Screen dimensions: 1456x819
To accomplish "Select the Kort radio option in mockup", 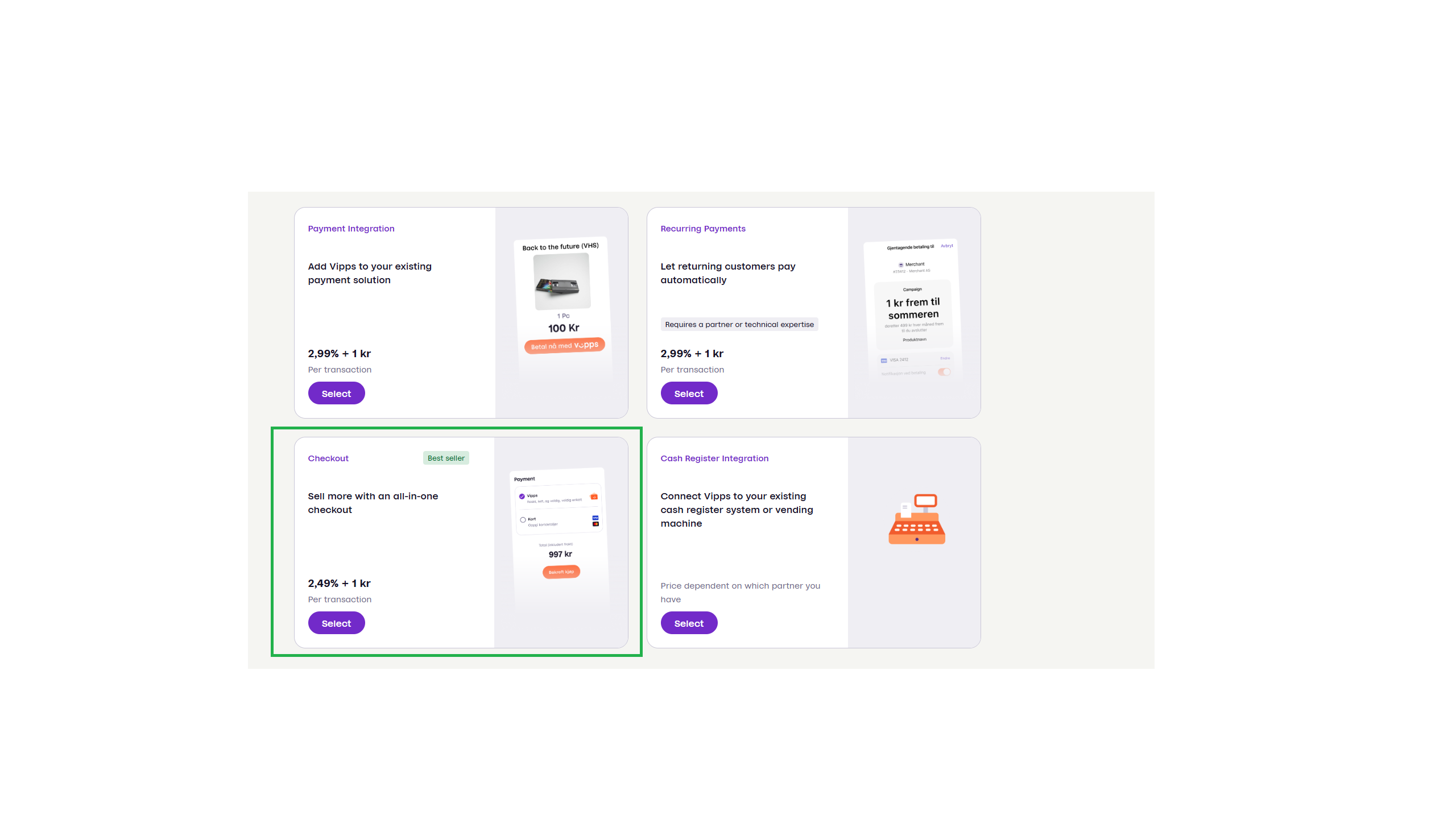I will 523,520.
